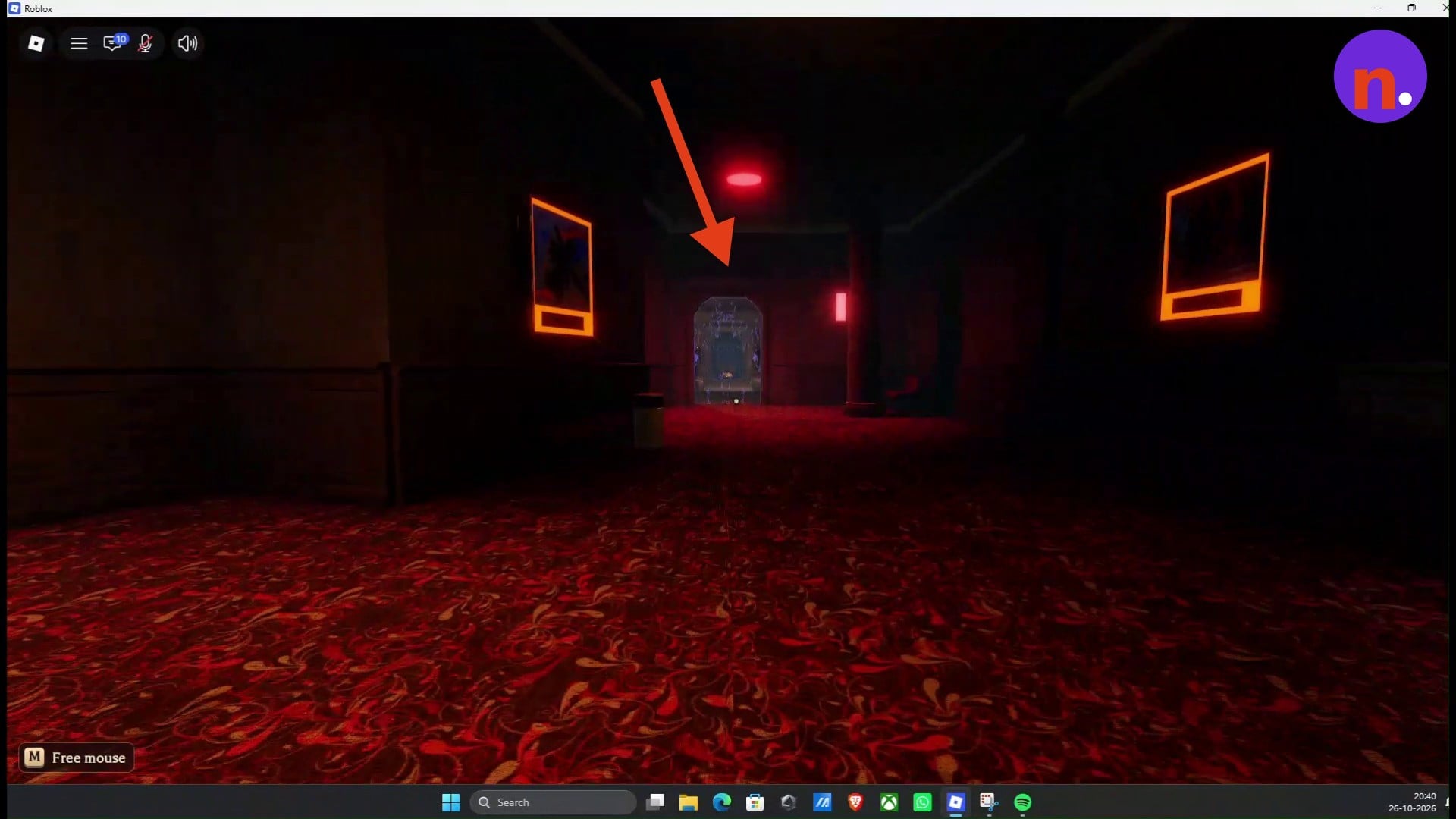This screenshot has width=1456, height=819.
Task: Open the Roblox logo menu
Action: click(36, 43)
